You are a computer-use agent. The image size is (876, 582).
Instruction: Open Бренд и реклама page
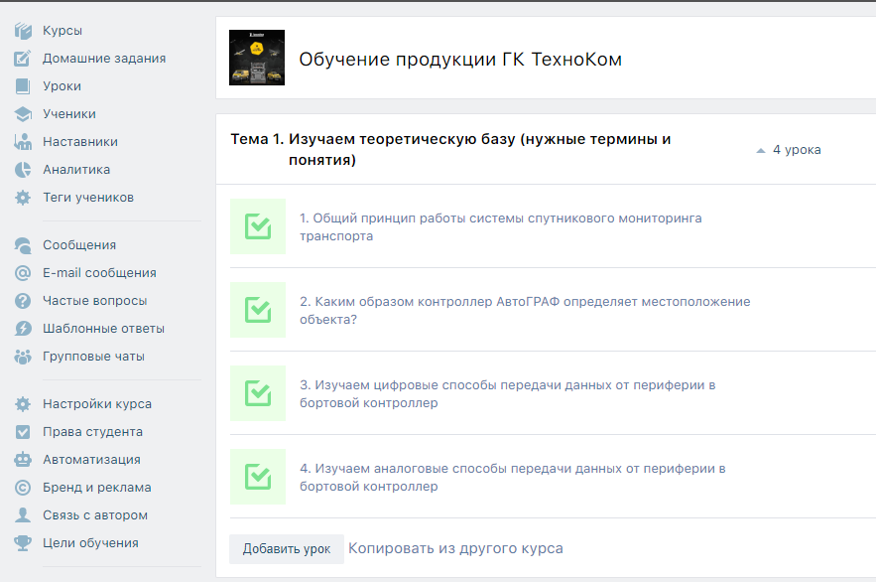point(97,488)
